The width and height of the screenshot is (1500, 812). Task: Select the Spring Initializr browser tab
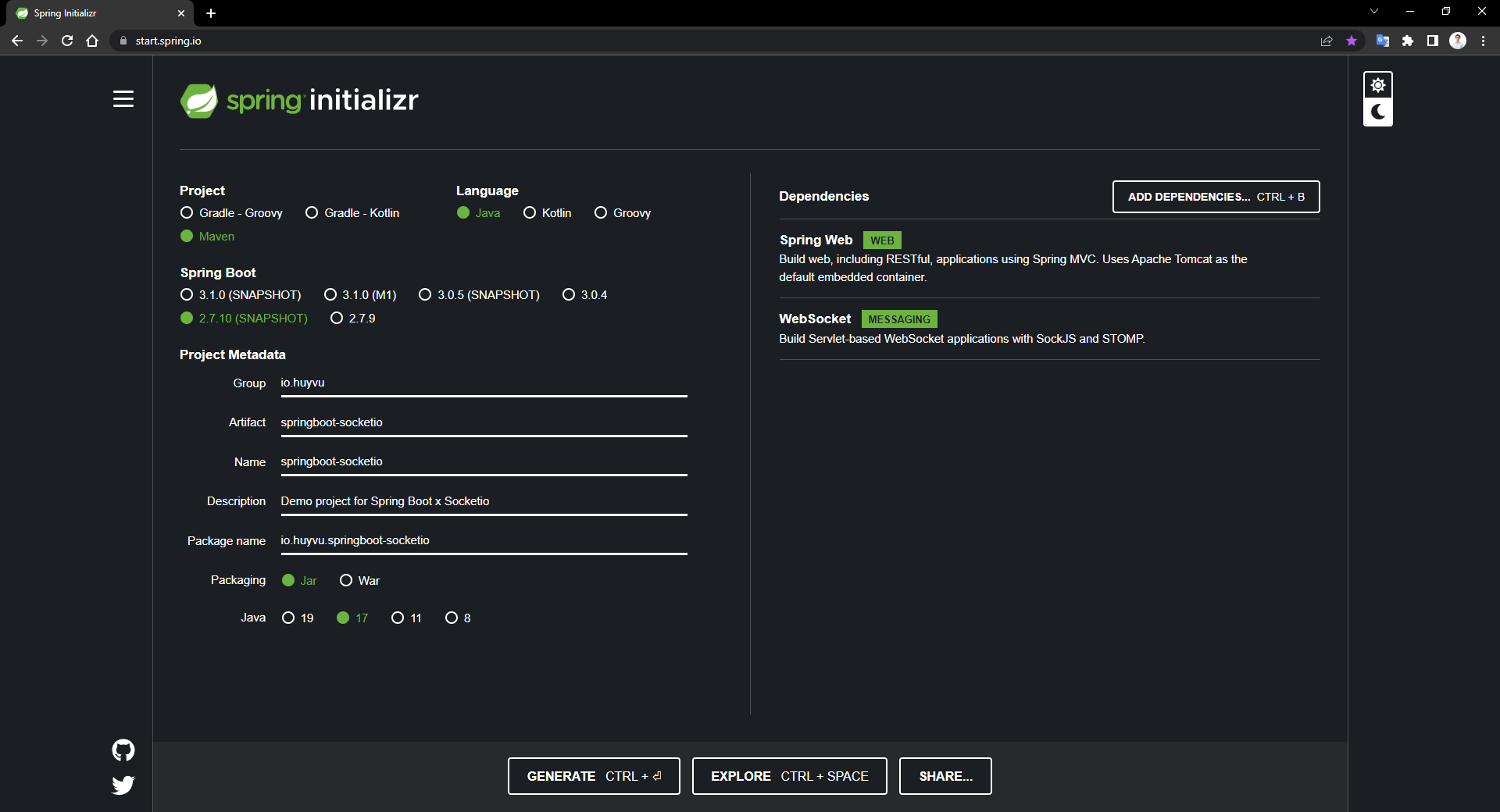point(100,13)
